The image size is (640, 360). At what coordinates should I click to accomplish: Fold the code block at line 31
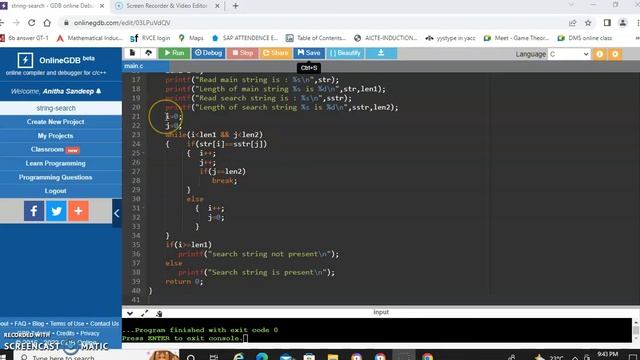[x=143, y=208]
